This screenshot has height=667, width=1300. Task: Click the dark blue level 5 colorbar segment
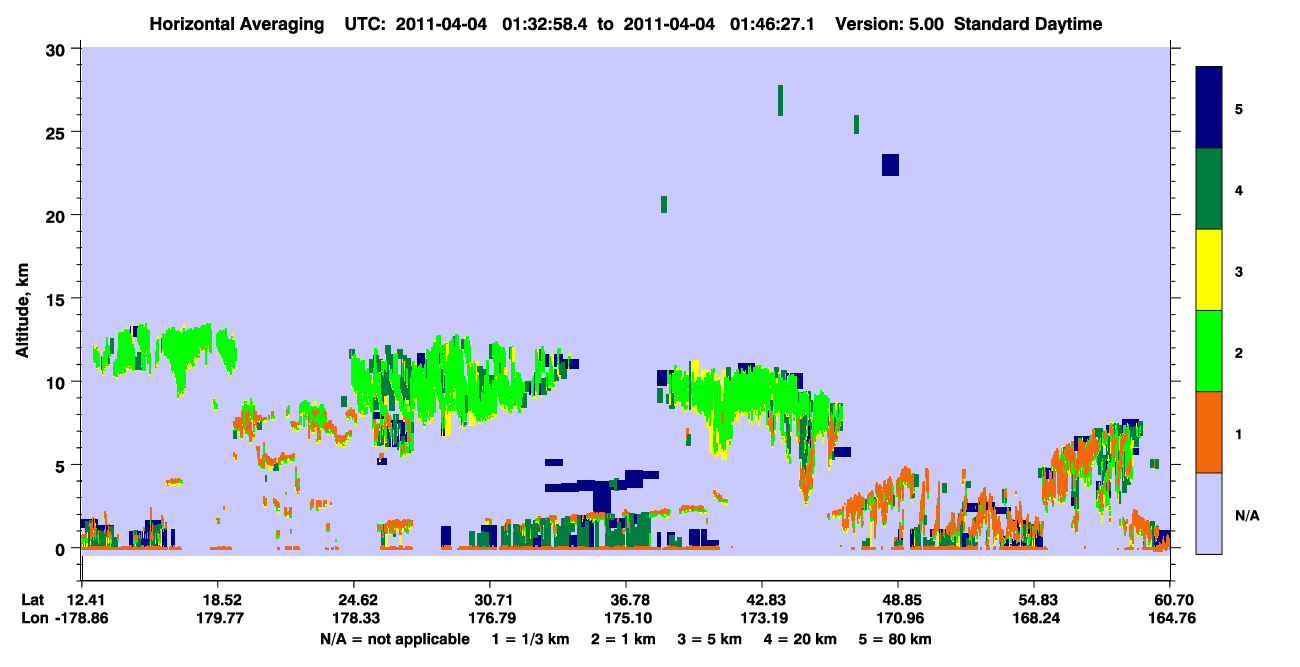coord(1209,108)
